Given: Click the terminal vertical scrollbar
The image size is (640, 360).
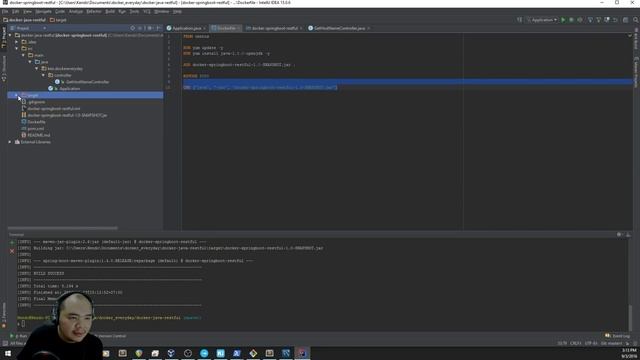Looking at the screenshot, I should (630, 318).
